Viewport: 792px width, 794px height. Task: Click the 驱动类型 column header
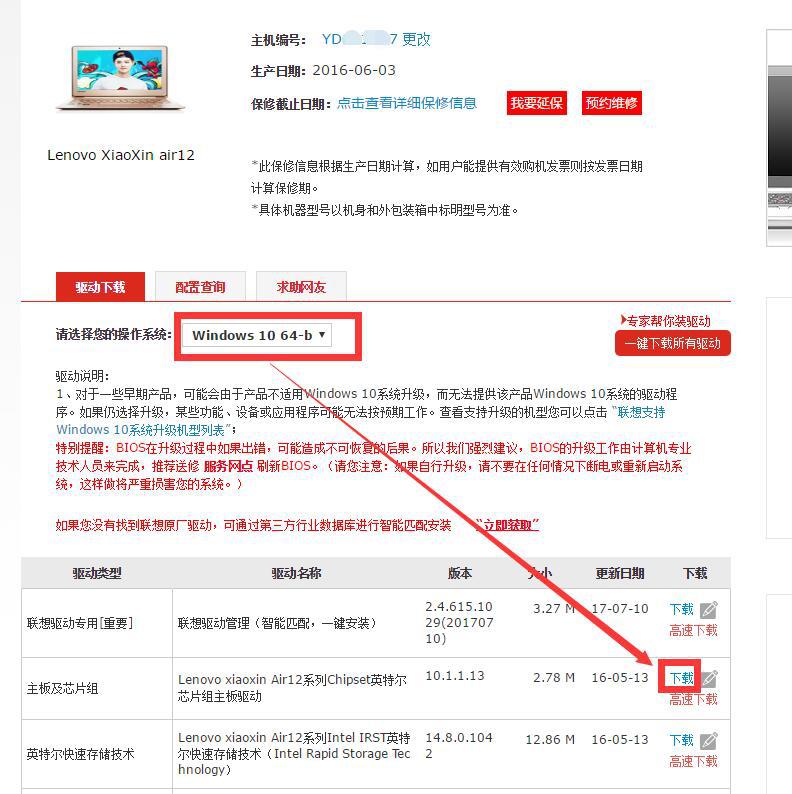click(97, 573)
